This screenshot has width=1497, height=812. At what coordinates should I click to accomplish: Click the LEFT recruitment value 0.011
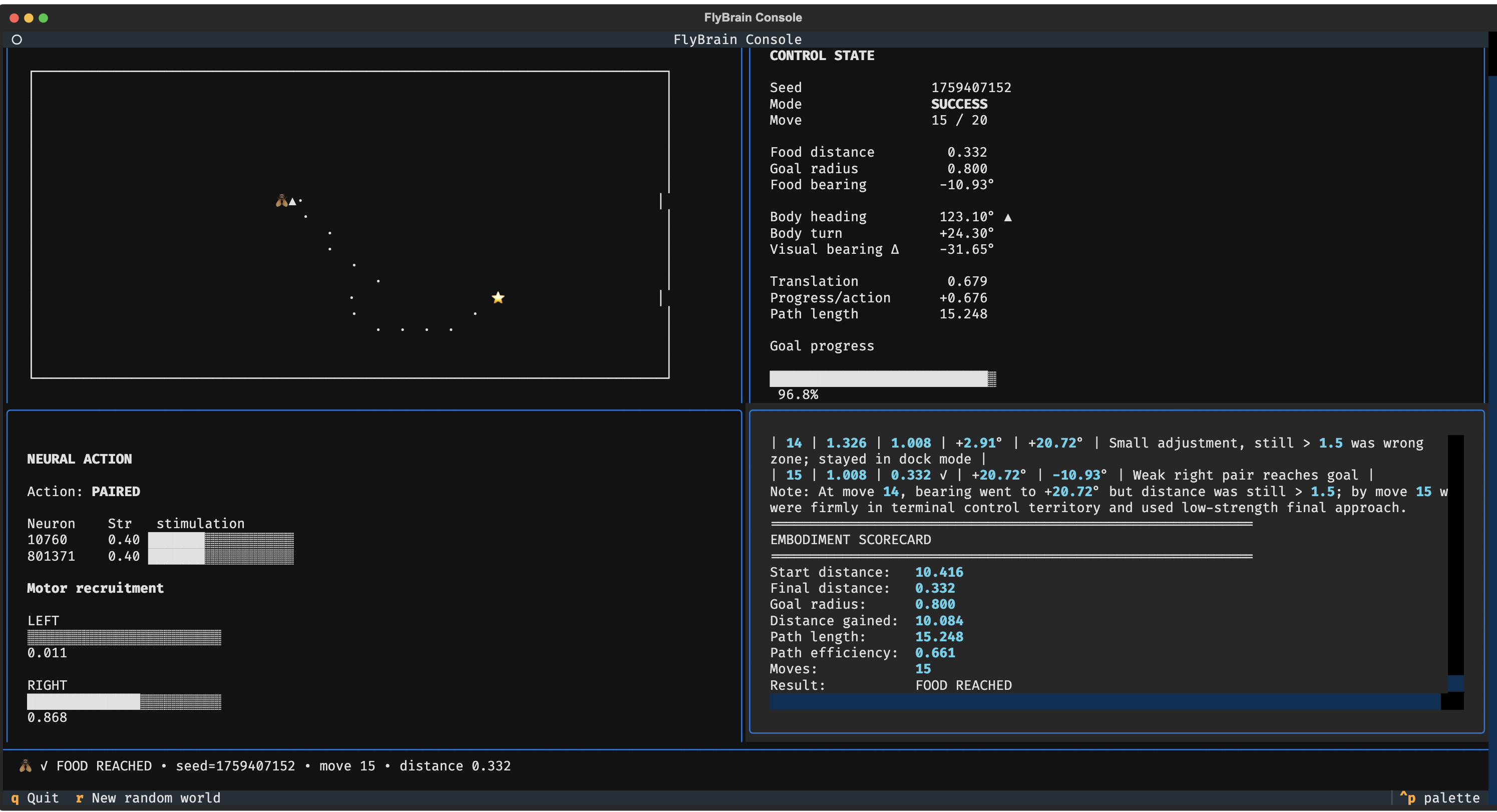(x=47, y=653)
